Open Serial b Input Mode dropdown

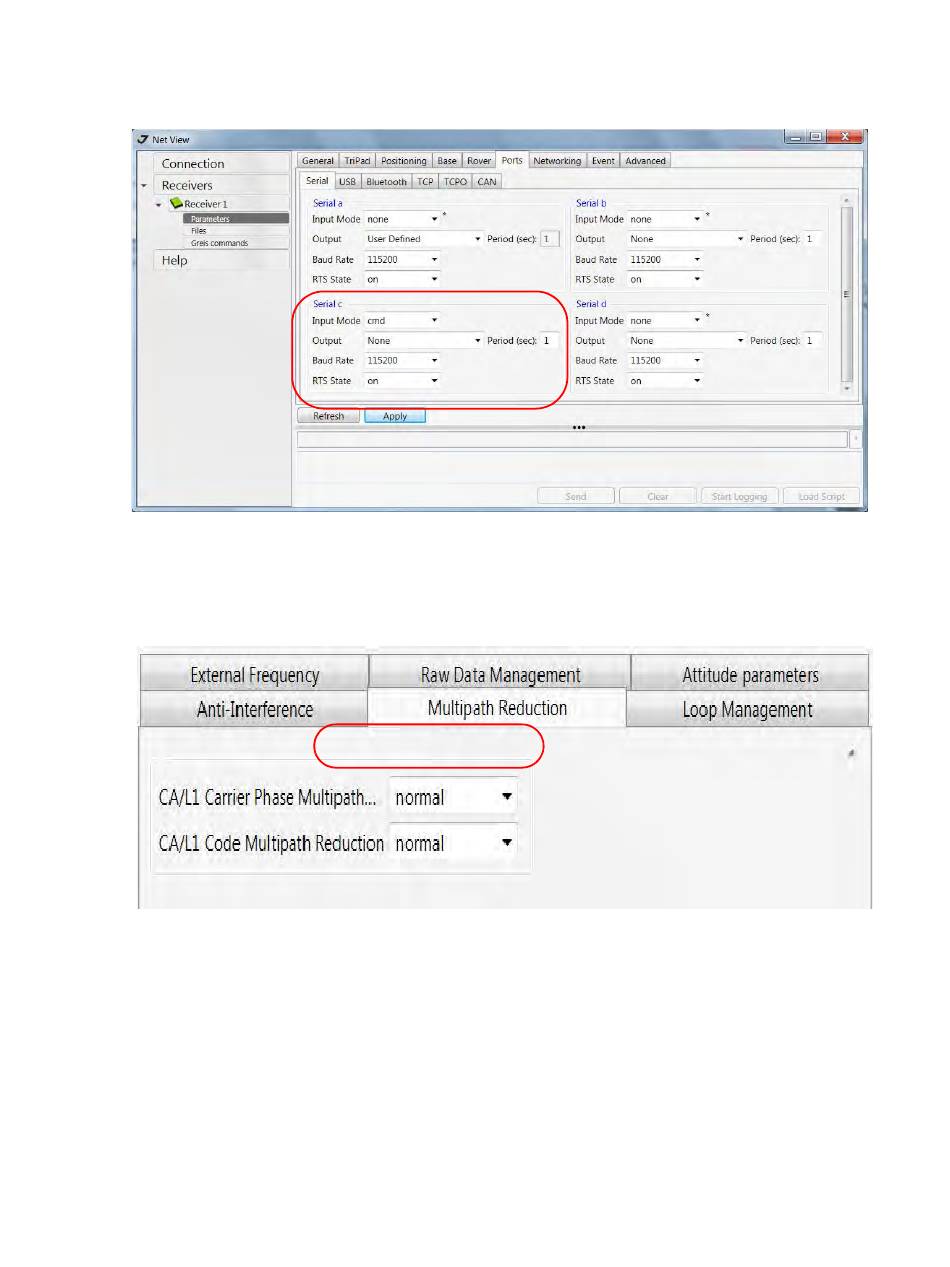pos(665,219)
